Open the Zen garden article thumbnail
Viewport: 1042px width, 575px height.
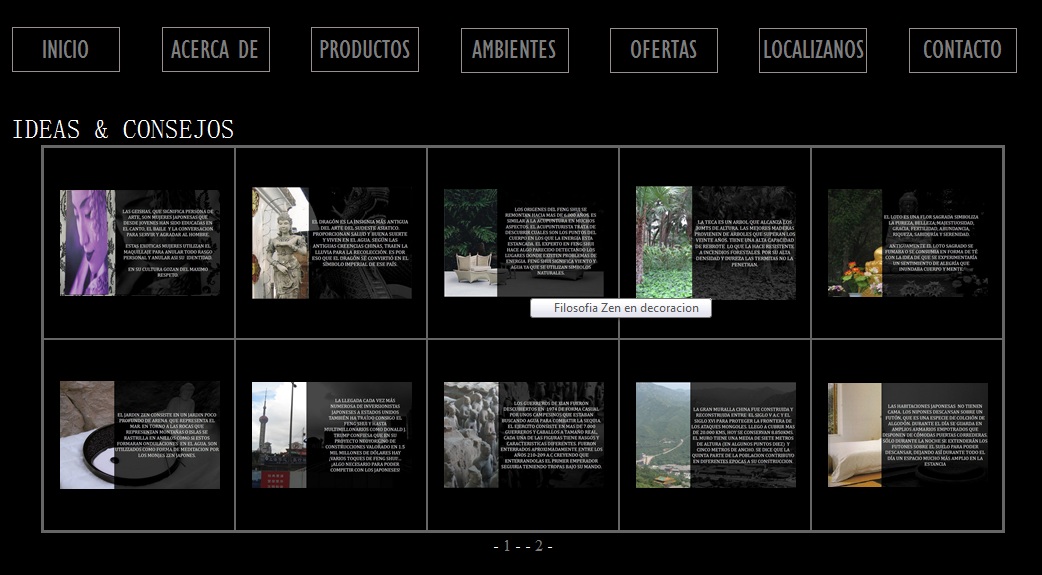(139, 435)
